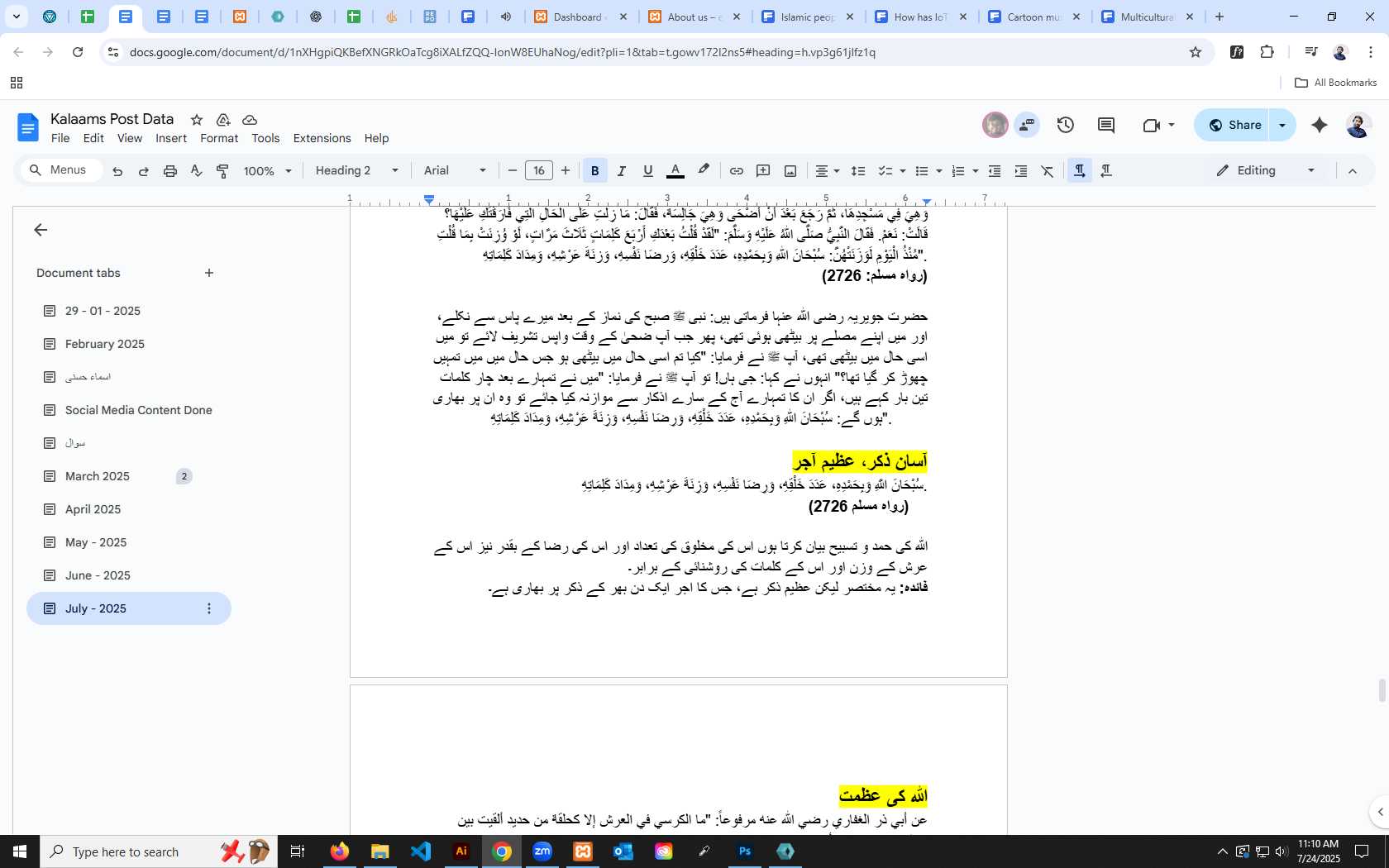Screen dimensions: 1389x868
Task: Click the Redo icon in toolbar
Action: tap(144, 171)
